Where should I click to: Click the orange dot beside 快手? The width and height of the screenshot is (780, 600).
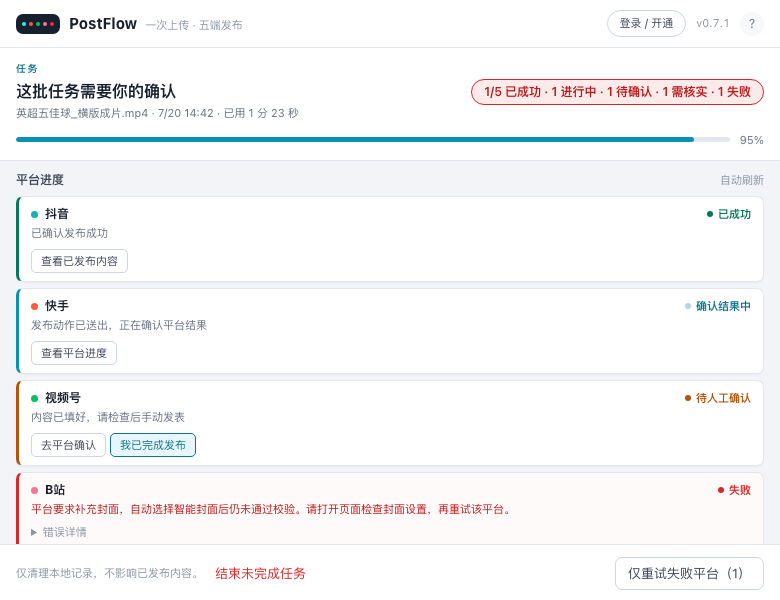34,306
